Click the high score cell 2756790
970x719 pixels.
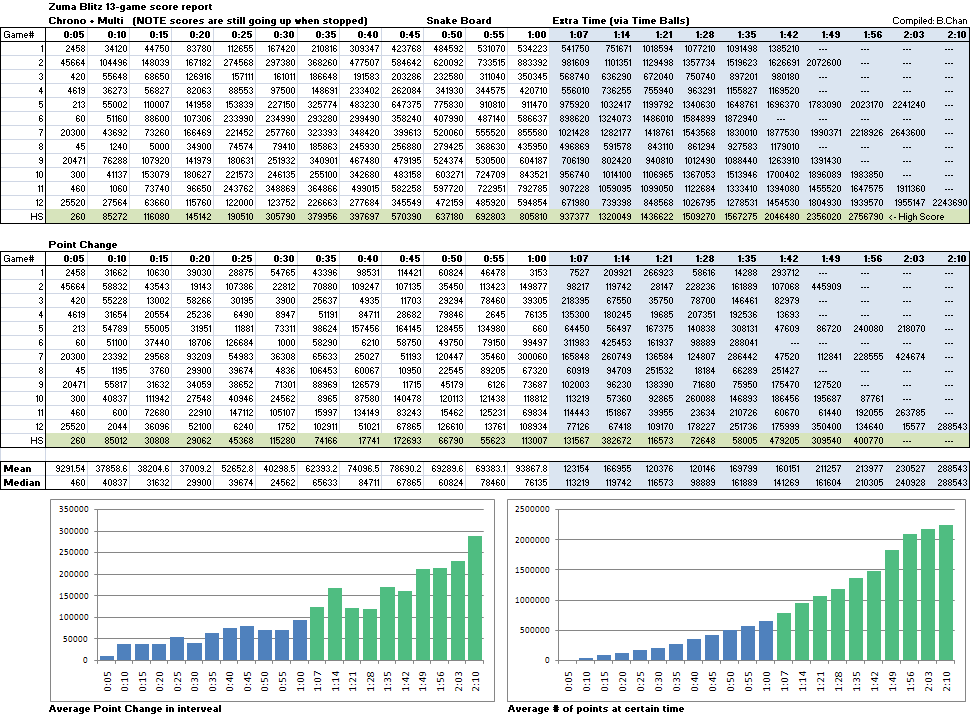pyautogui.click(x=865, y=217)
